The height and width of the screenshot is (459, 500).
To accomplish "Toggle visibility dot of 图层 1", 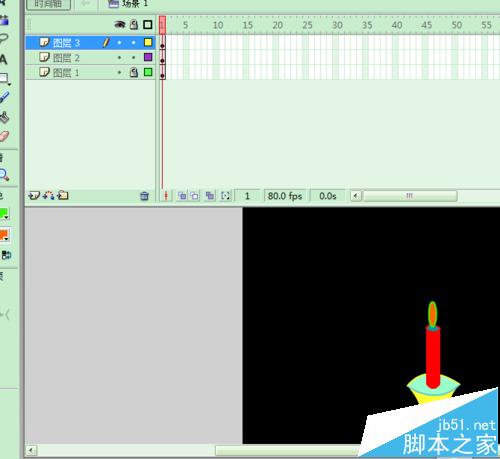I will point(119,72).
